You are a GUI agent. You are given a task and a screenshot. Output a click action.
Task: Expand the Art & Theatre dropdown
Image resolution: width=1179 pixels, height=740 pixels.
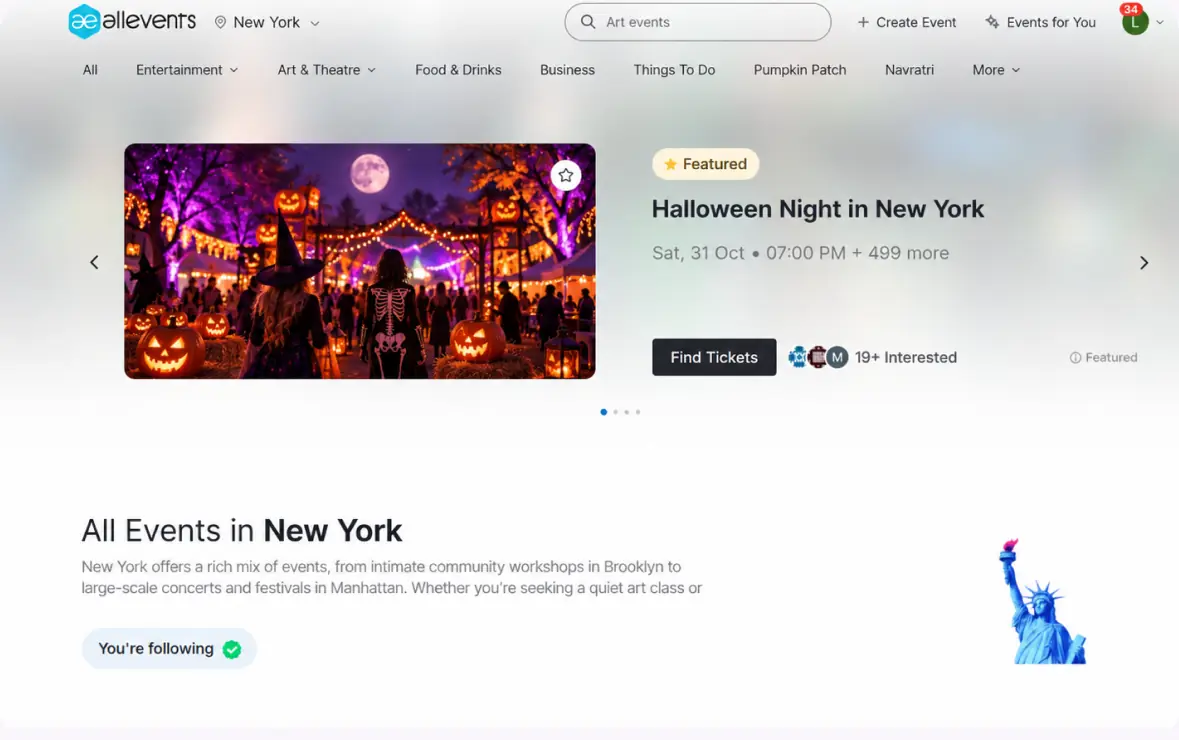click(x=326, y=70)
